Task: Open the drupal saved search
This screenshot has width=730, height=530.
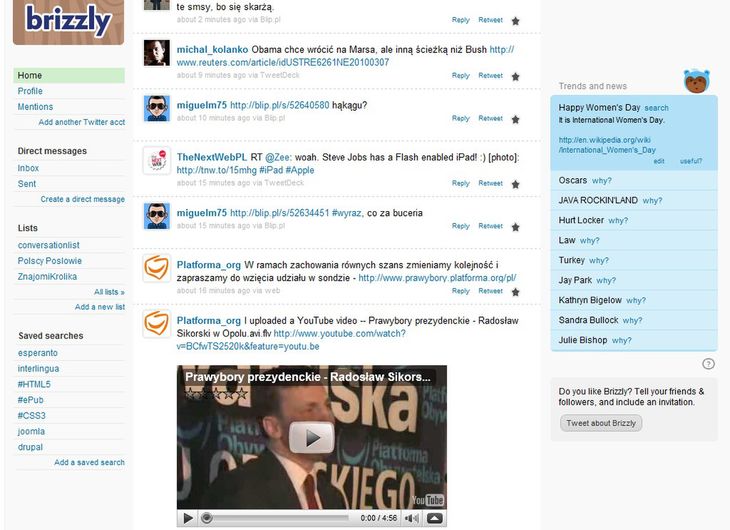Action: point(30,447)
